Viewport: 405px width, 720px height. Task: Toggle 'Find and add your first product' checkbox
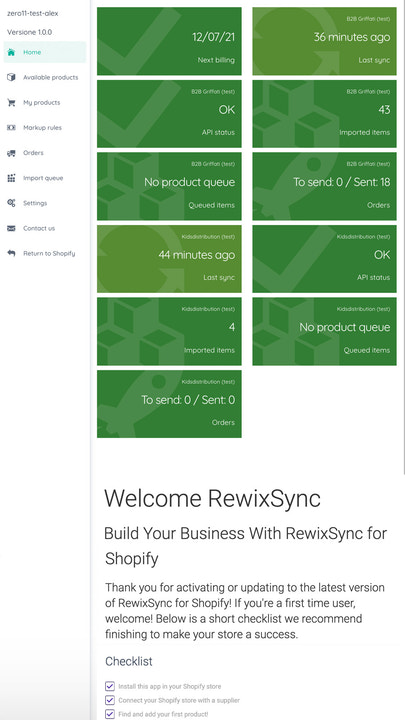coord(110,714)
